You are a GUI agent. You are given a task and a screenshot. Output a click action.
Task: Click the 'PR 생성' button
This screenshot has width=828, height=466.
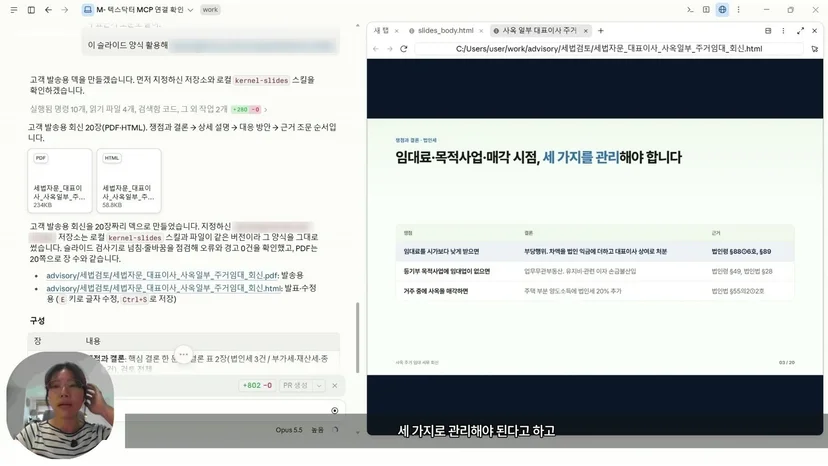click(x=295, y=385)
